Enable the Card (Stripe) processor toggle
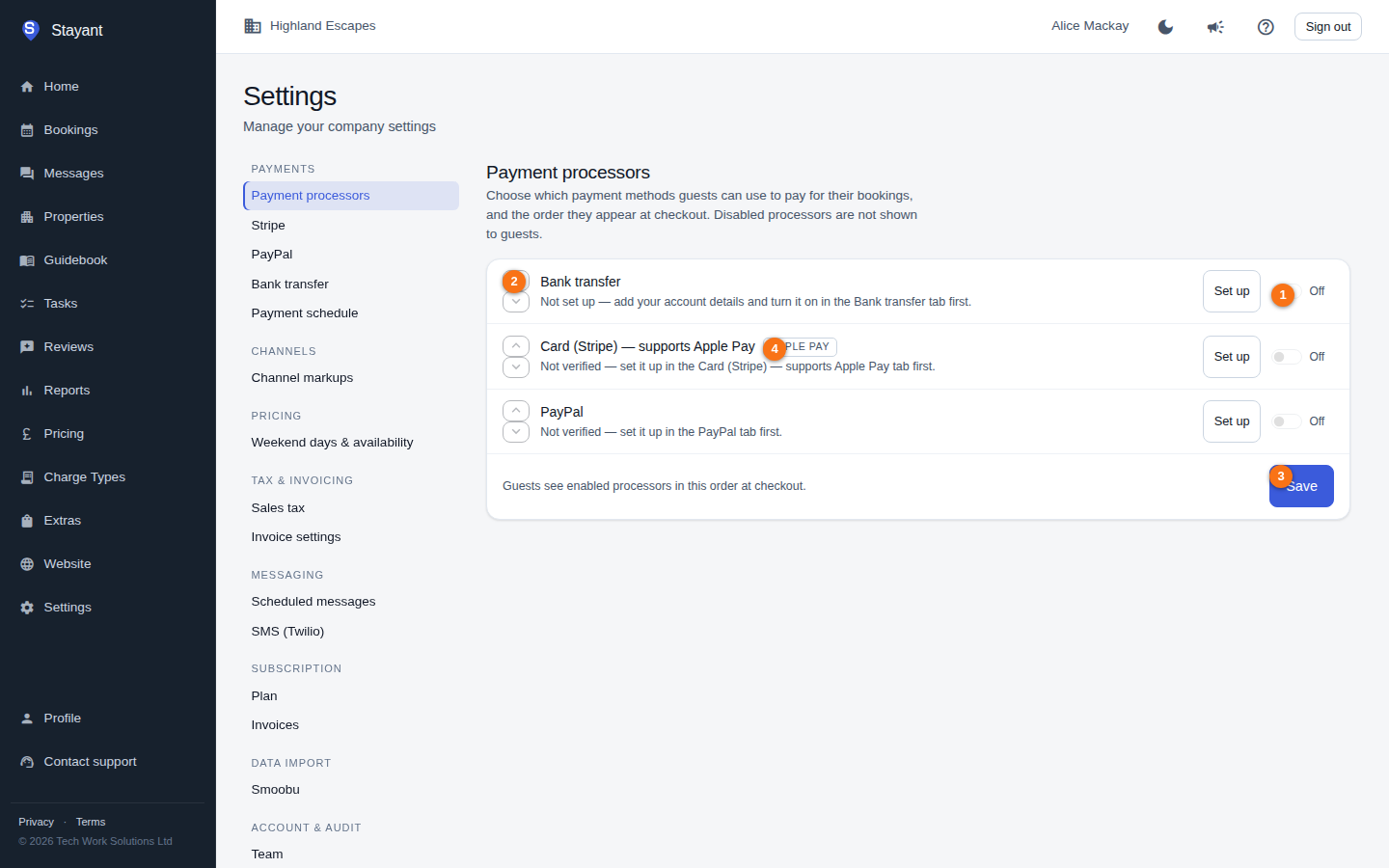Screen dimensions: 1389x868 point(1286,357)
